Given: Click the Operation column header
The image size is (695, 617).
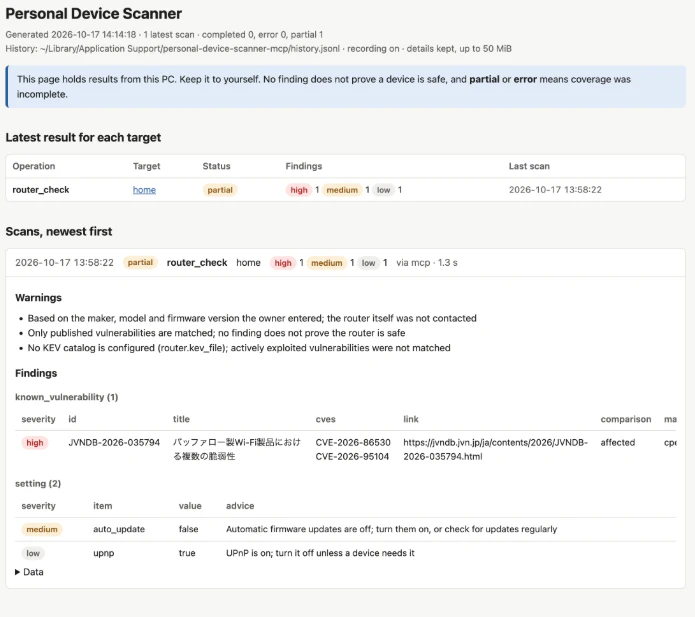Looking at the screenshot, I should pos(34,166).
